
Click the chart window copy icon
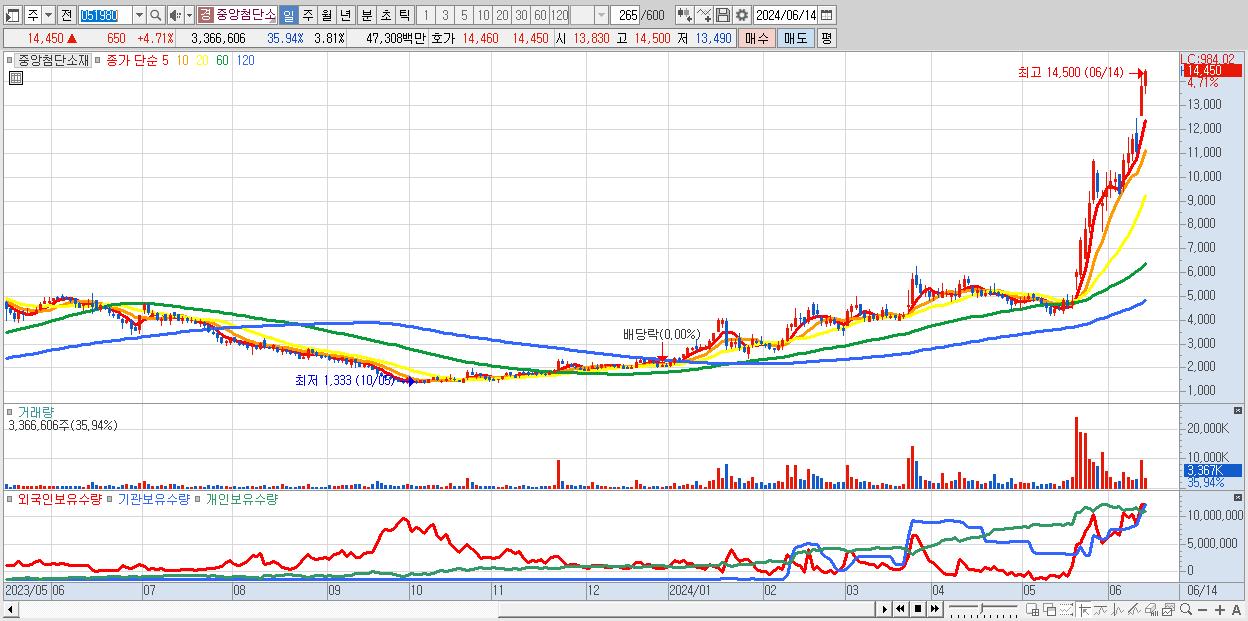[x=1168, y=609]
